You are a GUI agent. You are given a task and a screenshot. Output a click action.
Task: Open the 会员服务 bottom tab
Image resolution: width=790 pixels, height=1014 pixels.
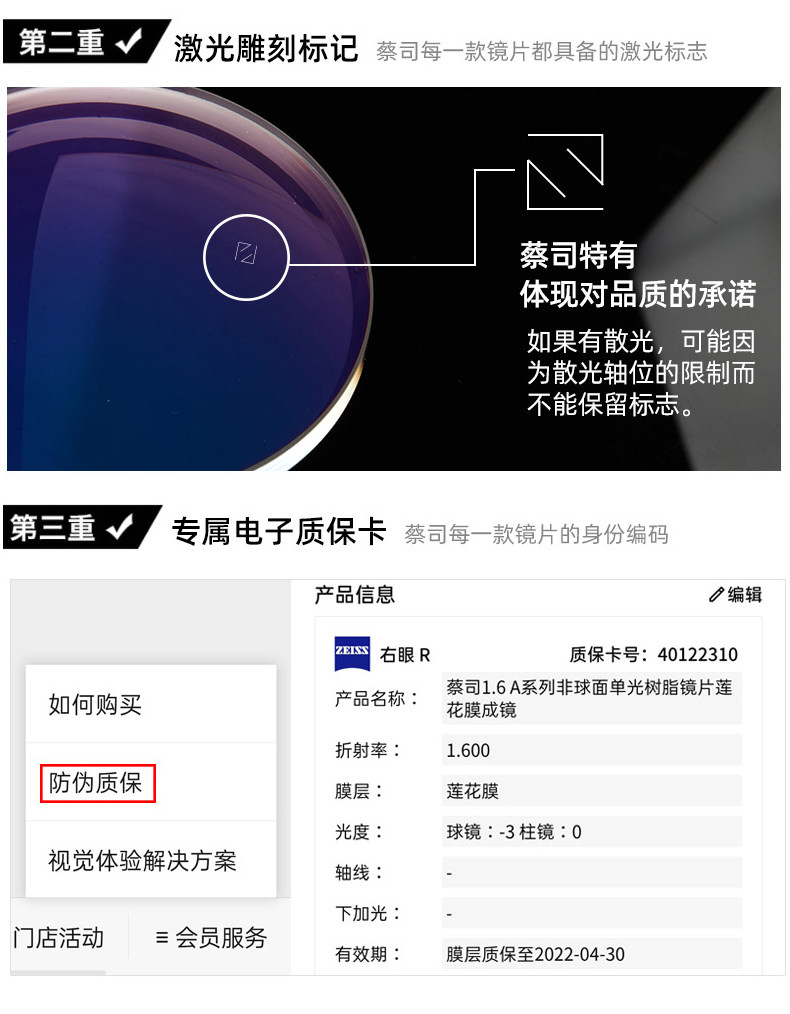coord(211,938)
